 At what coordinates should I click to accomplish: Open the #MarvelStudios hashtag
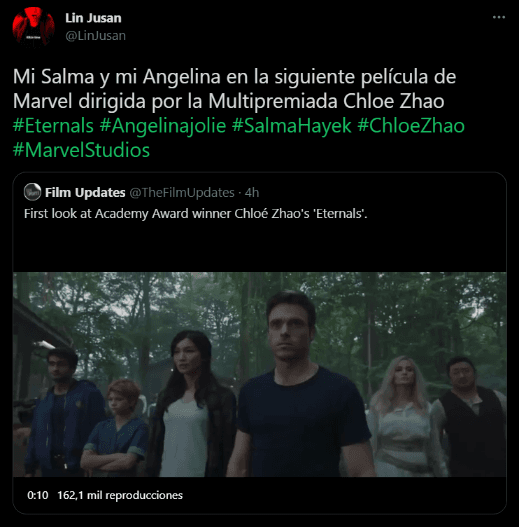click(81, 150)
